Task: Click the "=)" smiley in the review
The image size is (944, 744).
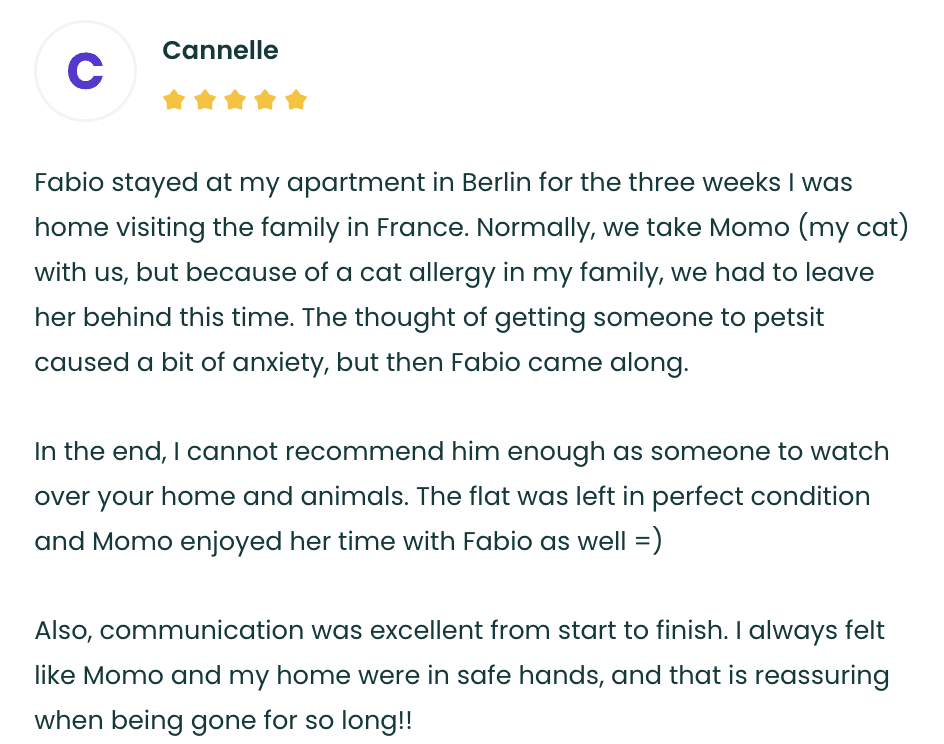Action: tap(649, 541)
